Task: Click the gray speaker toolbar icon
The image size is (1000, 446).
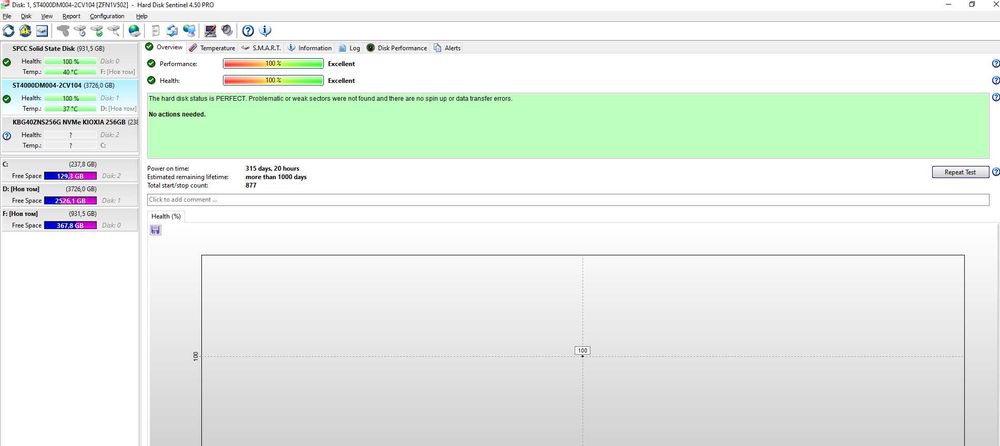Action: 227,31
